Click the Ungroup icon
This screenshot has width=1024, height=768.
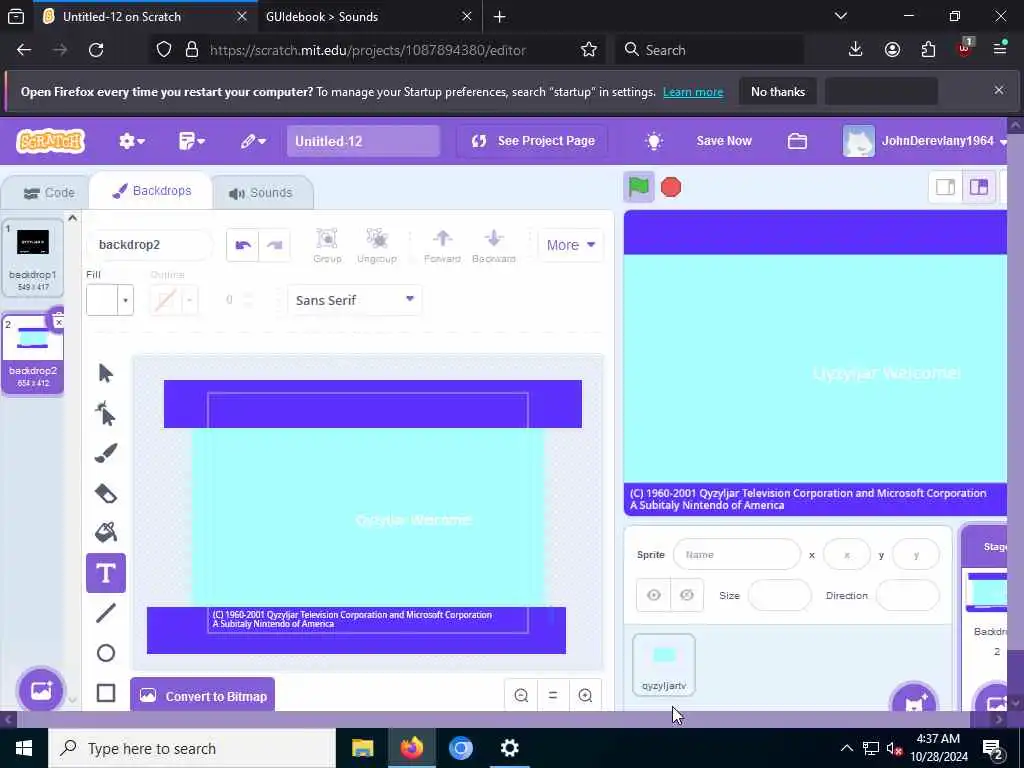coord(377,246)
